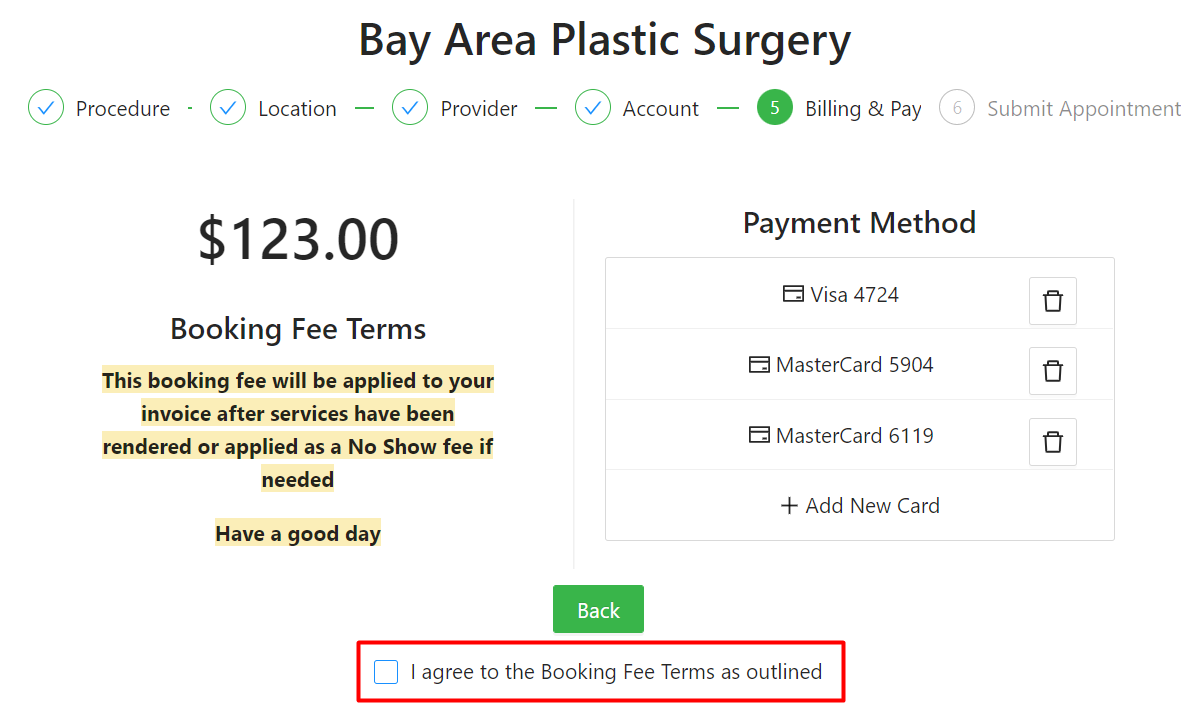Delete the Visa 4724 card

click(1052, 301)
